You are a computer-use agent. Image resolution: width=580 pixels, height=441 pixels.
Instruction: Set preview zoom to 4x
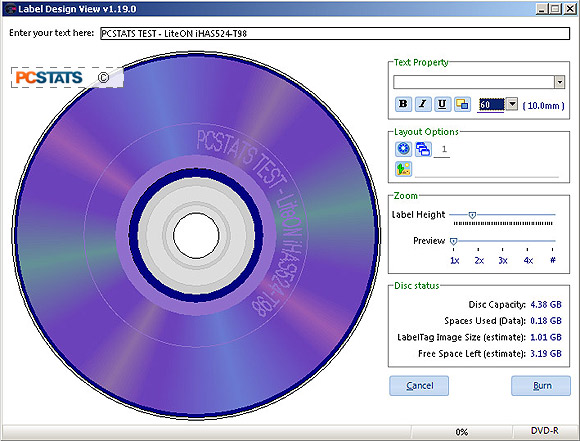(528, 260)
